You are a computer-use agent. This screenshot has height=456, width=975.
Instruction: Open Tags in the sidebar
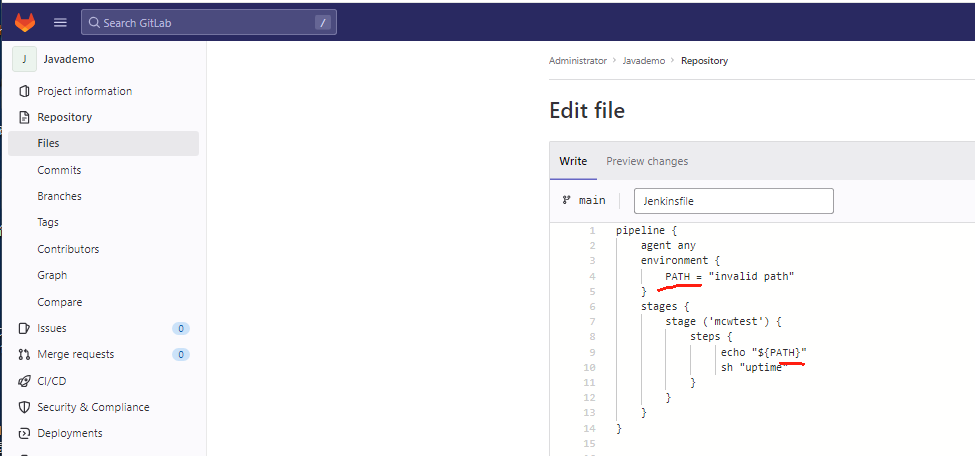(48, 222)
